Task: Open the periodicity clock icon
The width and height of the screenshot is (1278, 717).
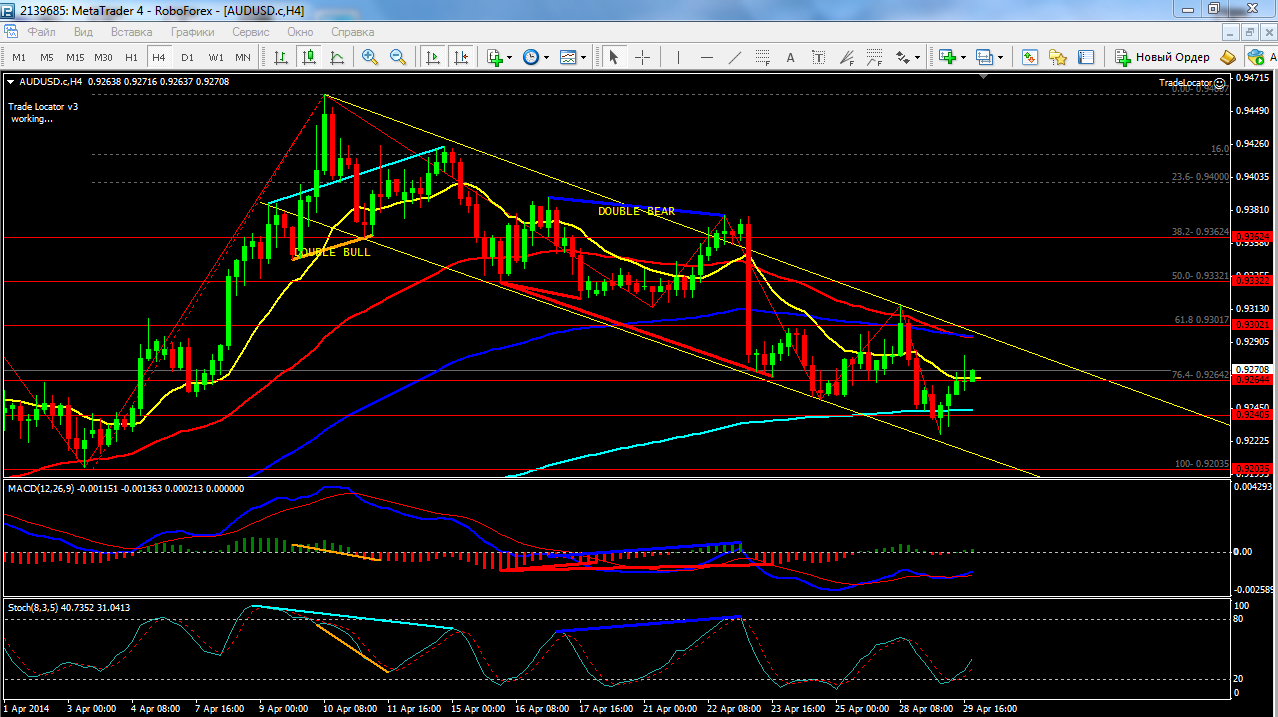Action: click(x=530, y=57)
